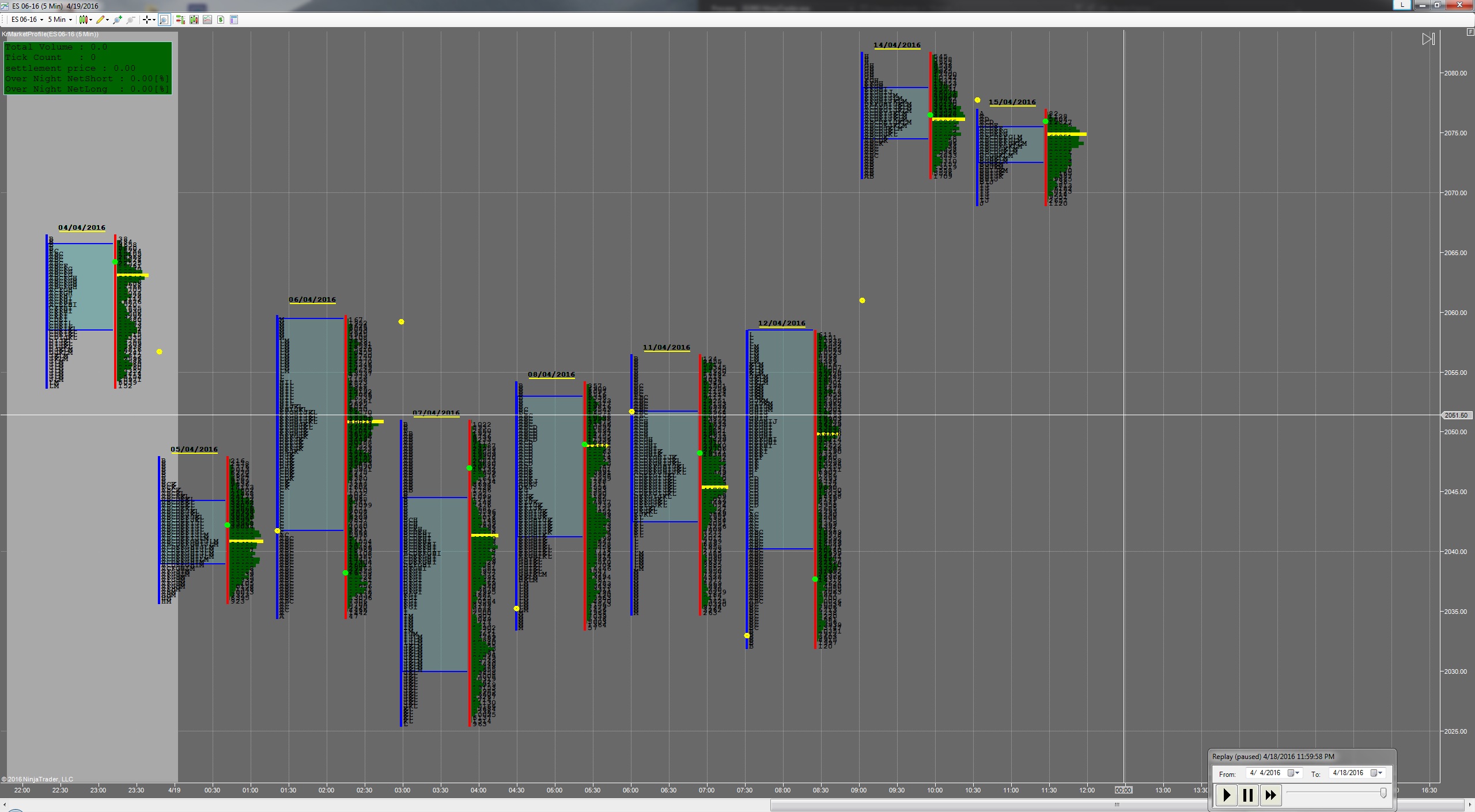1475x812 pixels.
Task: Open the indicators chart icon
Action: coord(207,20)
